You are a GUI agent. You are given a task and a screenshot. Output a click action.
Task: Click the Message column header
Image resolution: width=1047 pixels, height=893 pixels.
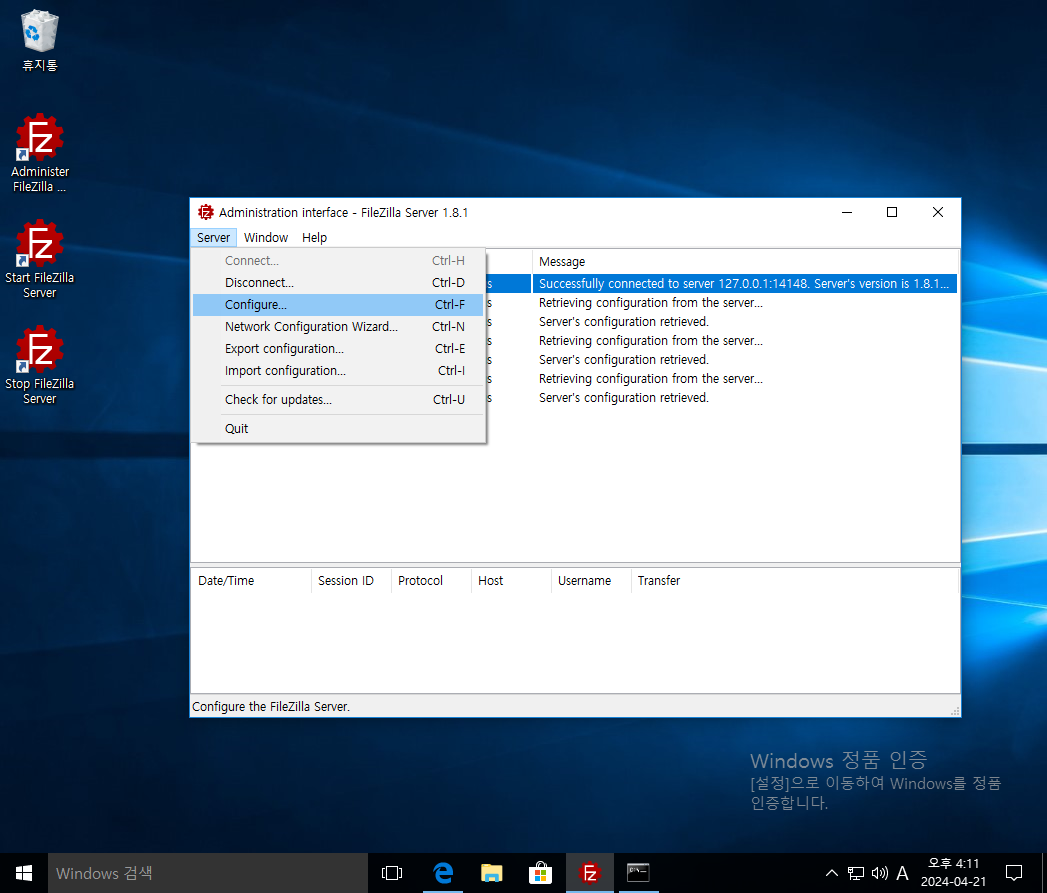pos(745,262)
